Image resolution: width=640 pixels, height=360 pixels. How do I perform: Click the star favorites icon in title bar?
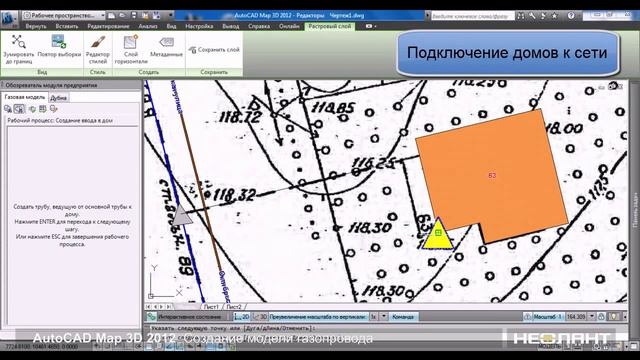tap(554, 16)
